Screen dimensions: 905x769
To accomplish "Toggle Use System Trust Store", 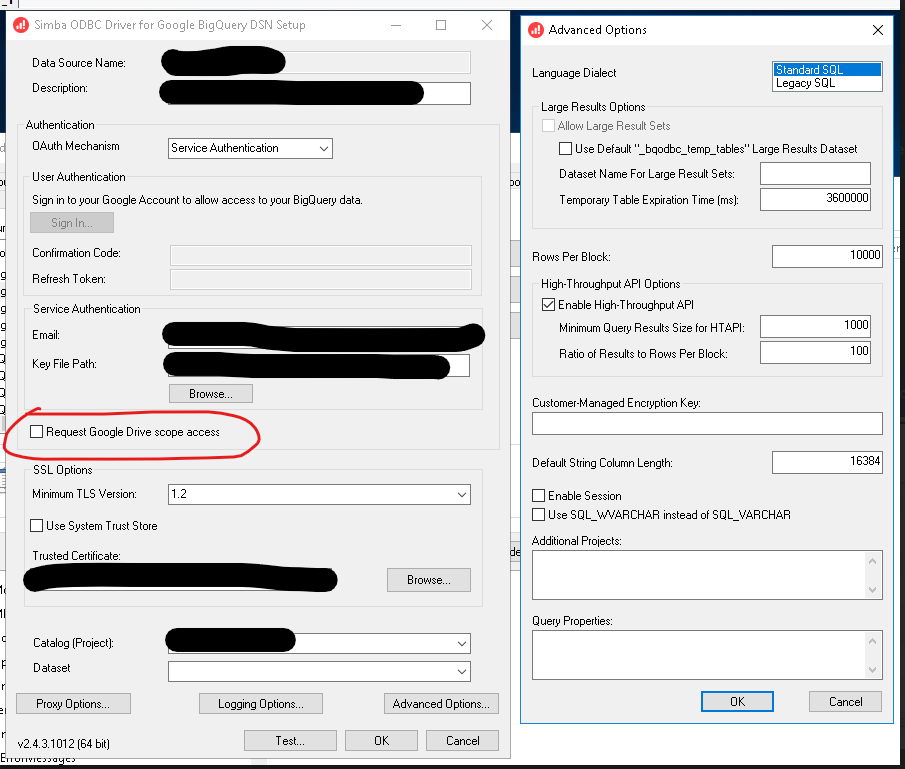I will [x=34, y=527].
